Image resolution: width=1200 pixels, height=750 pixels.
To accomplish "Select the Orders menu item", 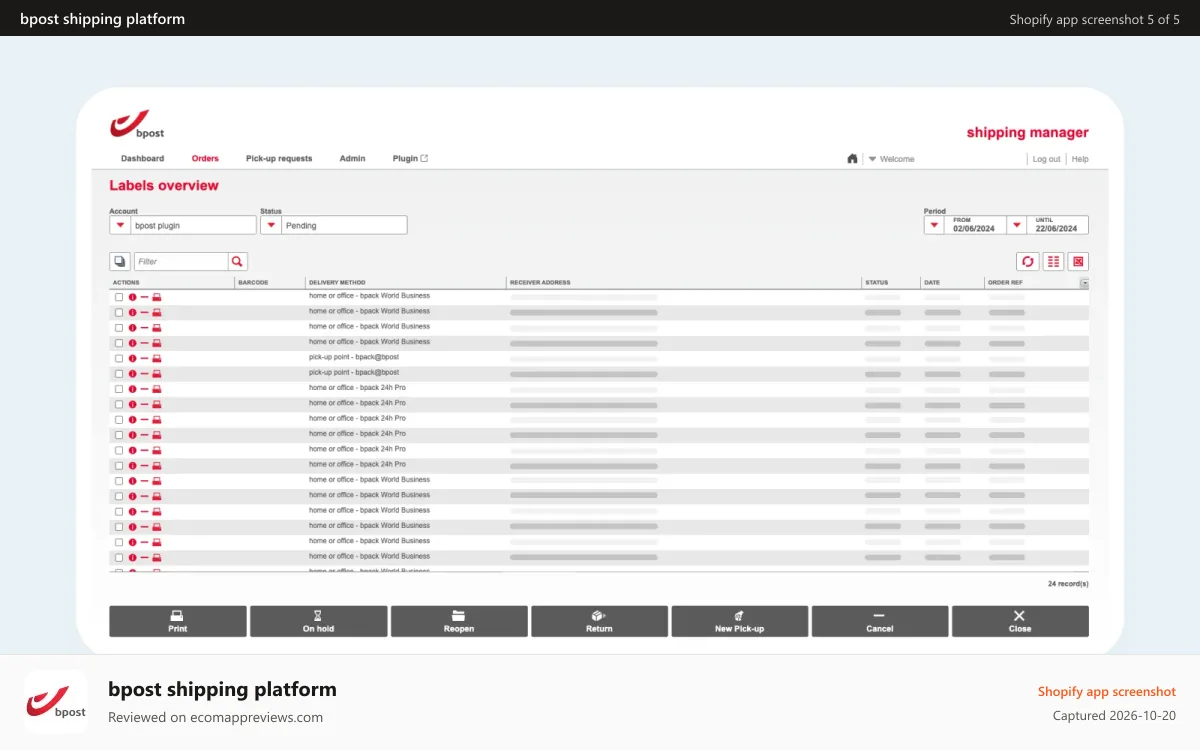I will [x=205, y=159].
